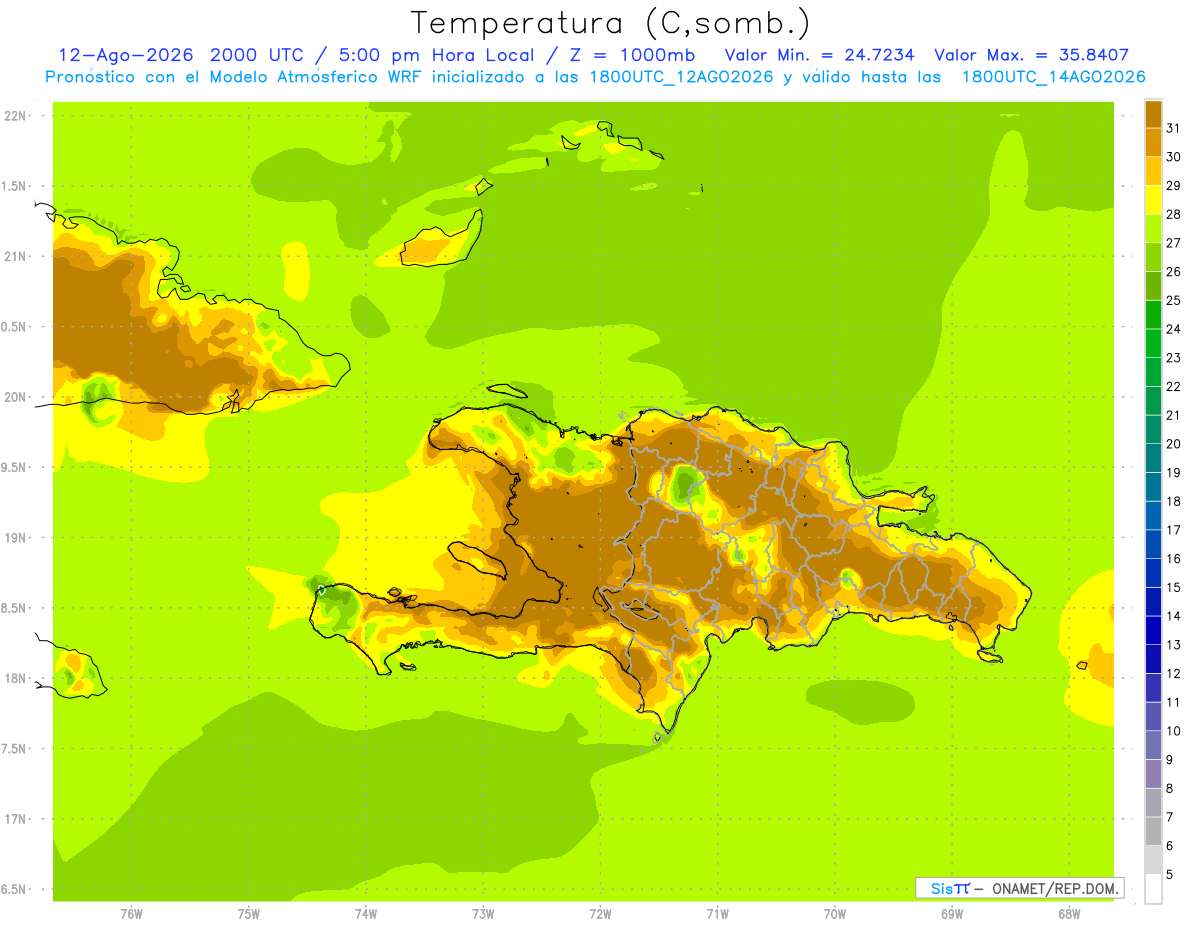Click the '76W' longitude axis label

[131, 912]
